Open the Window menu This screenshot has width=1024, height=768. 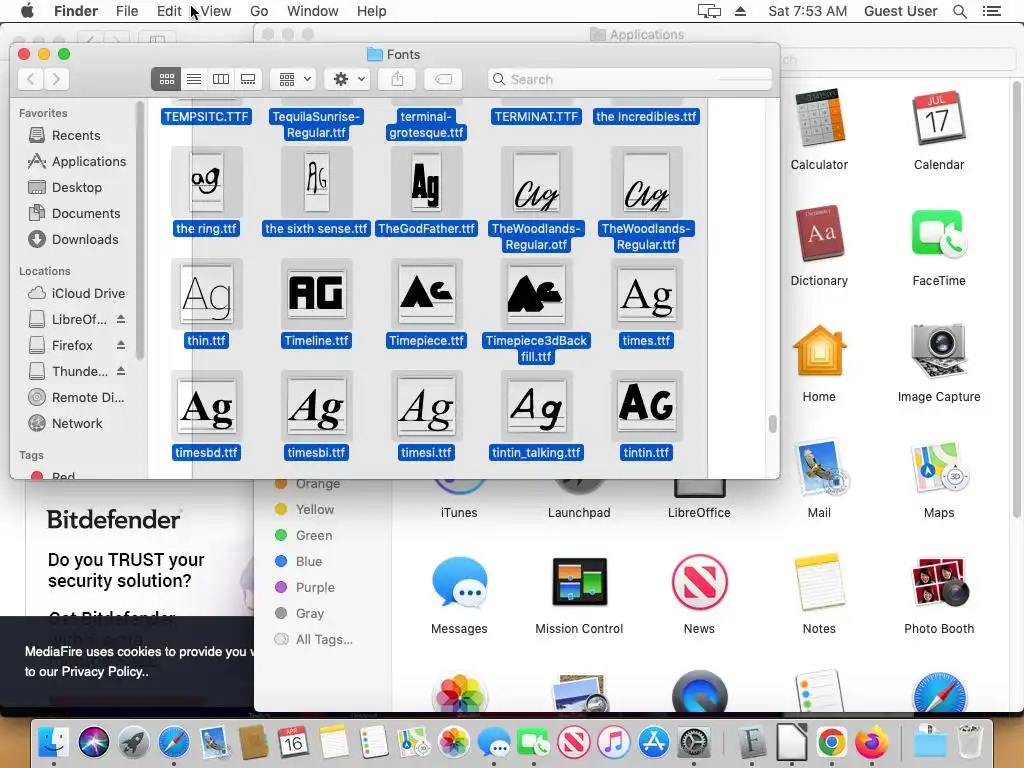312,11
